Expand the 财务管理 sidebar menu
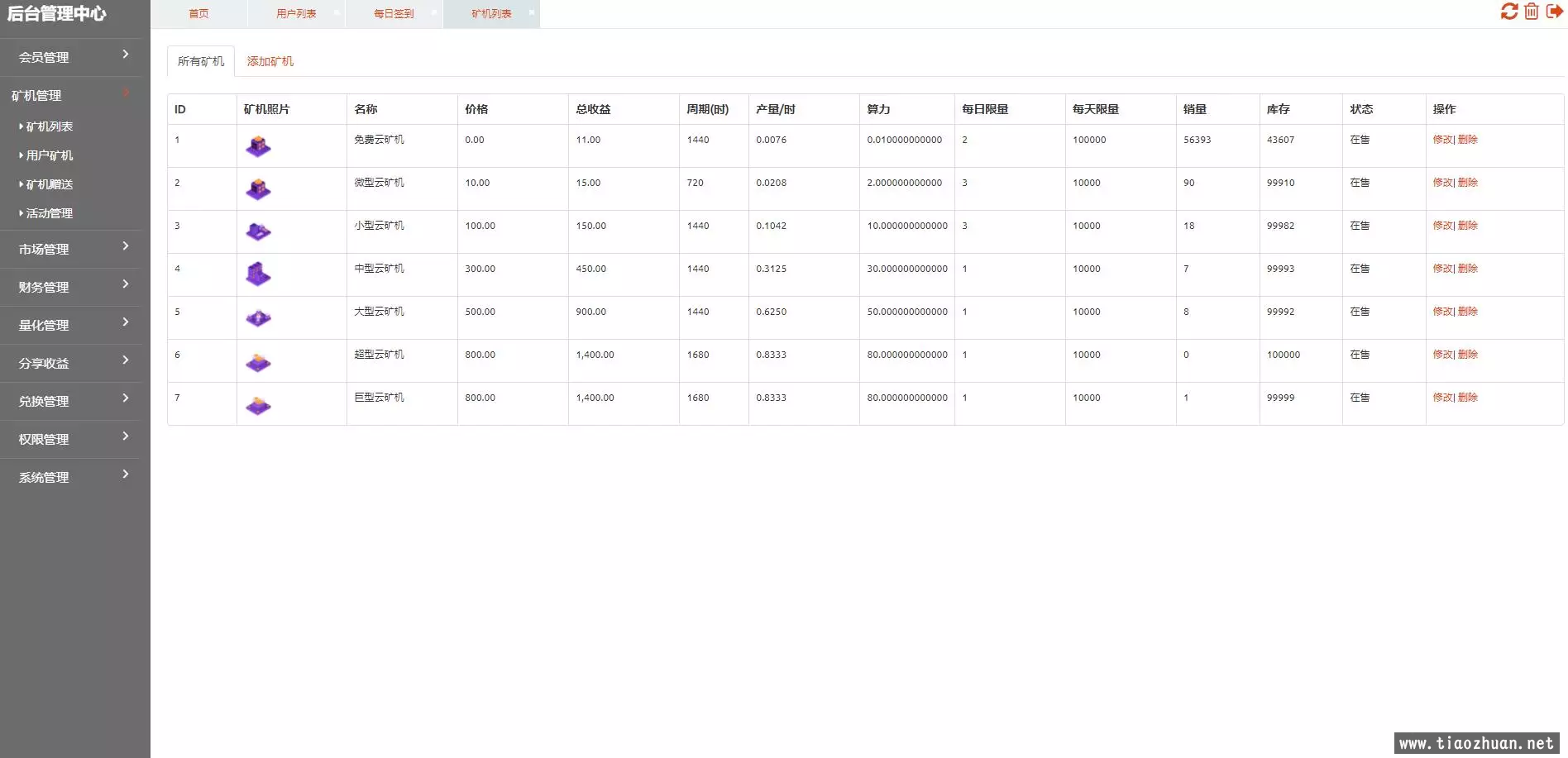 pos(71,287)
